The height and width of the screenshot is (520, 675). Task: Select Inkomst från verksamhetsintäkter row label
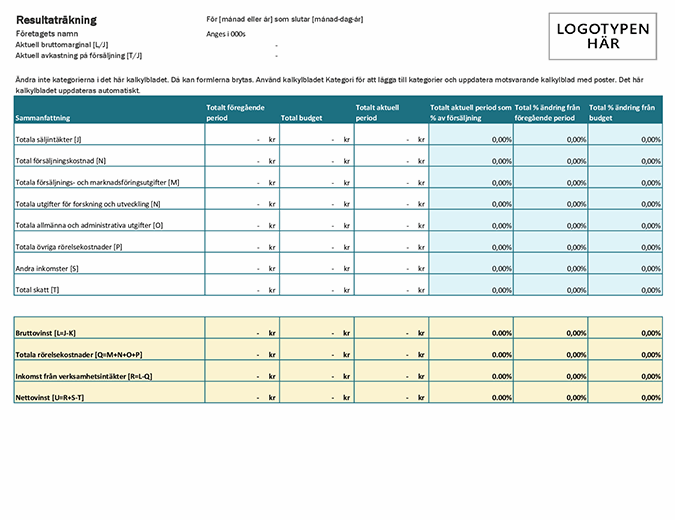coord(84,376)
